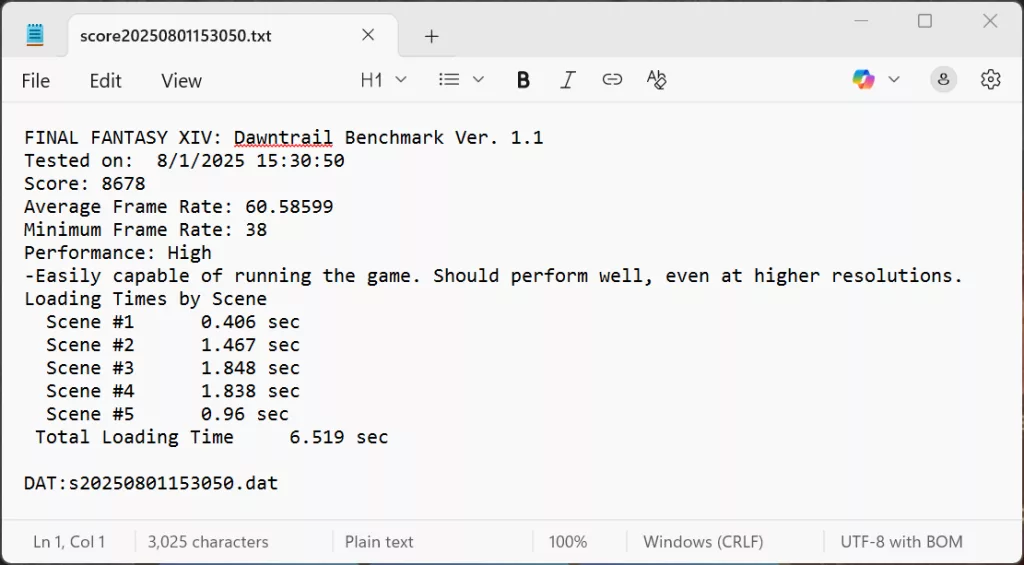This screenshot has width=1024, height=565.
Task: Open the Edit menu
Action: [105, 80]
